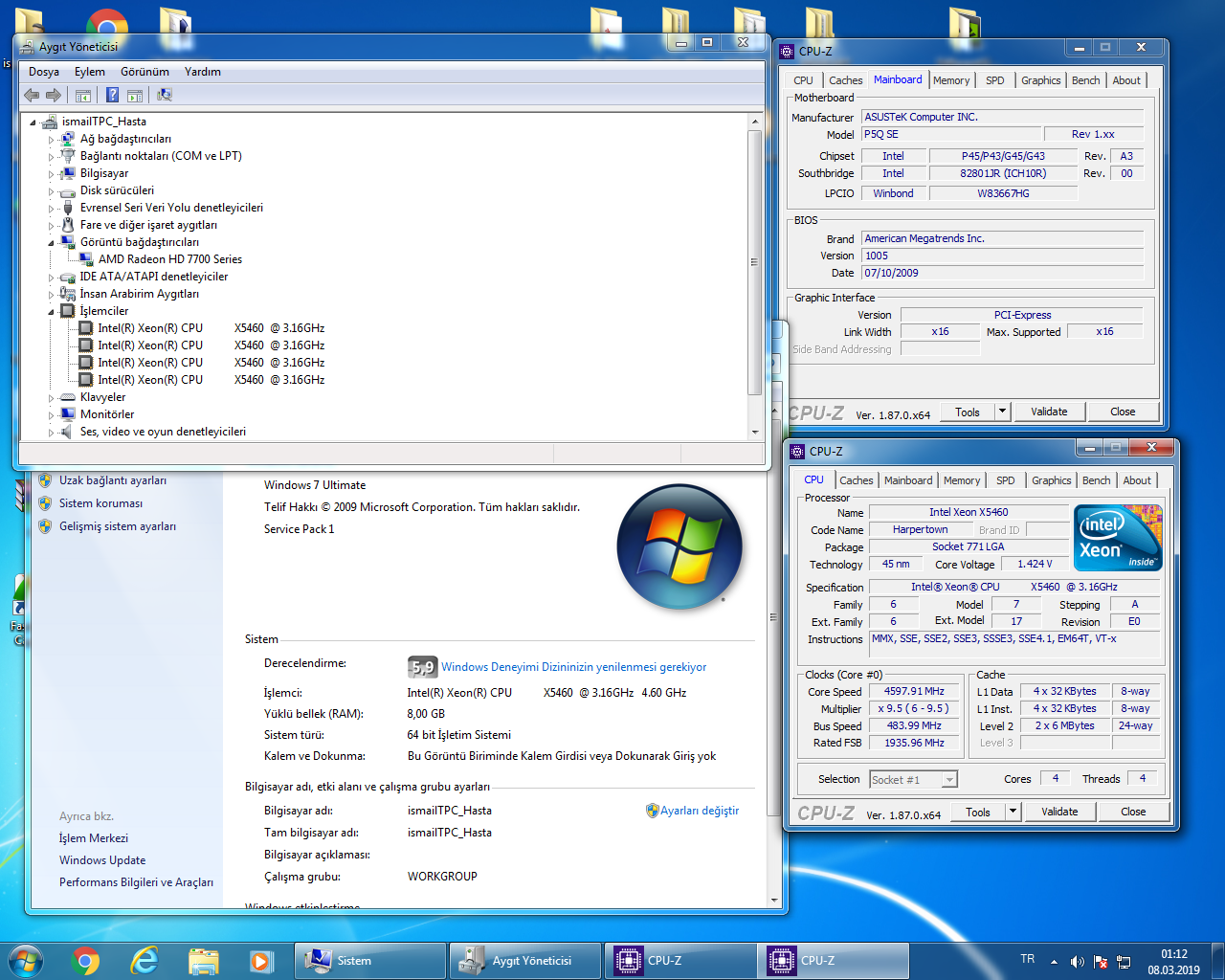The width and height of the screenshot is (1225, 980).
Task: Click the network icon in system tray
Action: (x=1124, y=961)
